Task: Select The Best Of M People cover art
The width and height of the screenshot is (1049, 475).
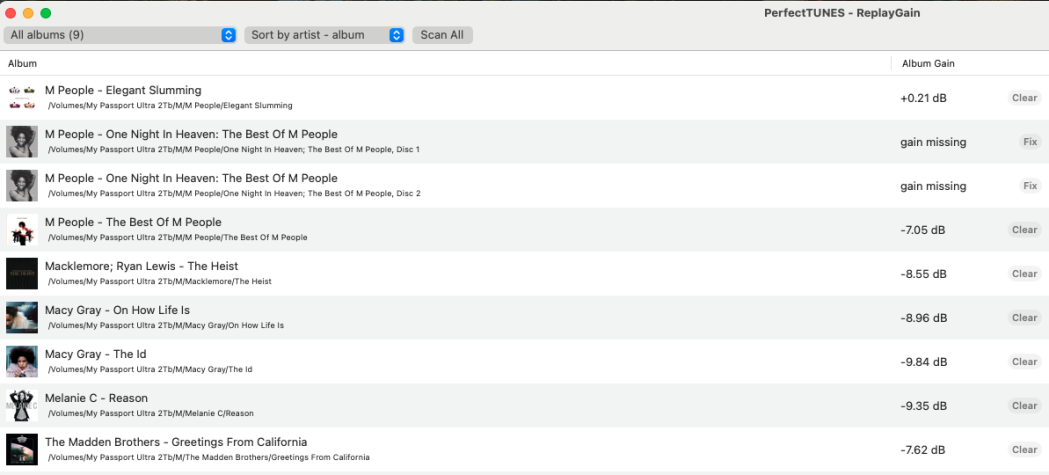Action: (21, 229)
